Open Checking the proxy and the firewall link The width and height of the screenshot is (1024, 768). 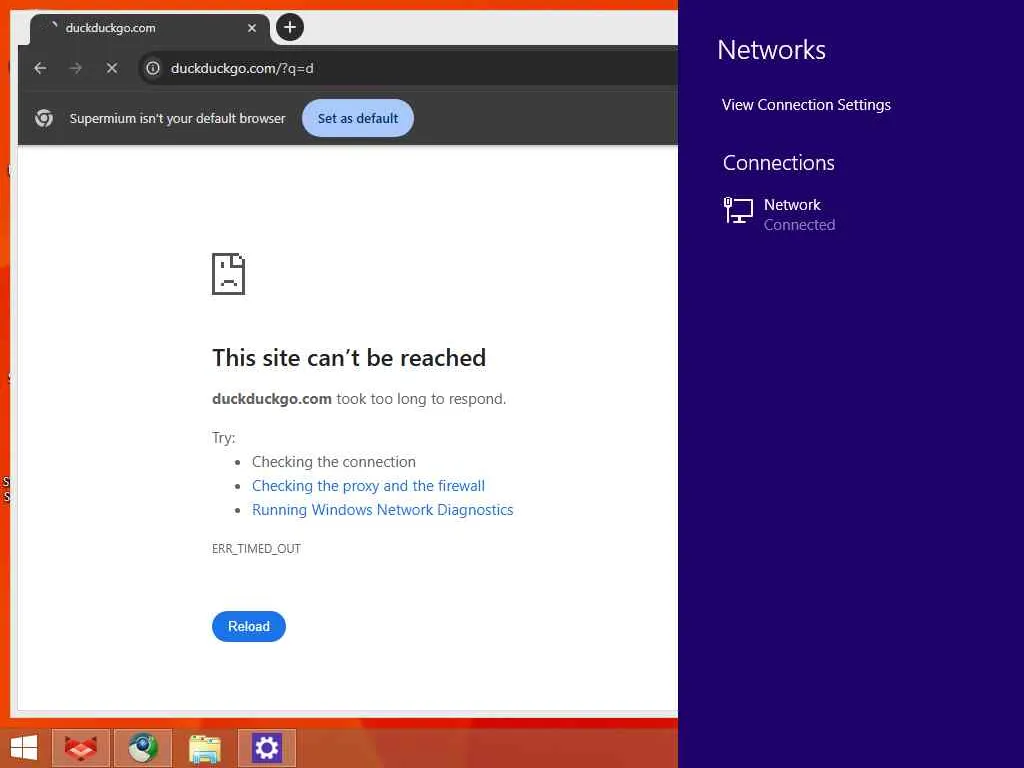point(368,486)
